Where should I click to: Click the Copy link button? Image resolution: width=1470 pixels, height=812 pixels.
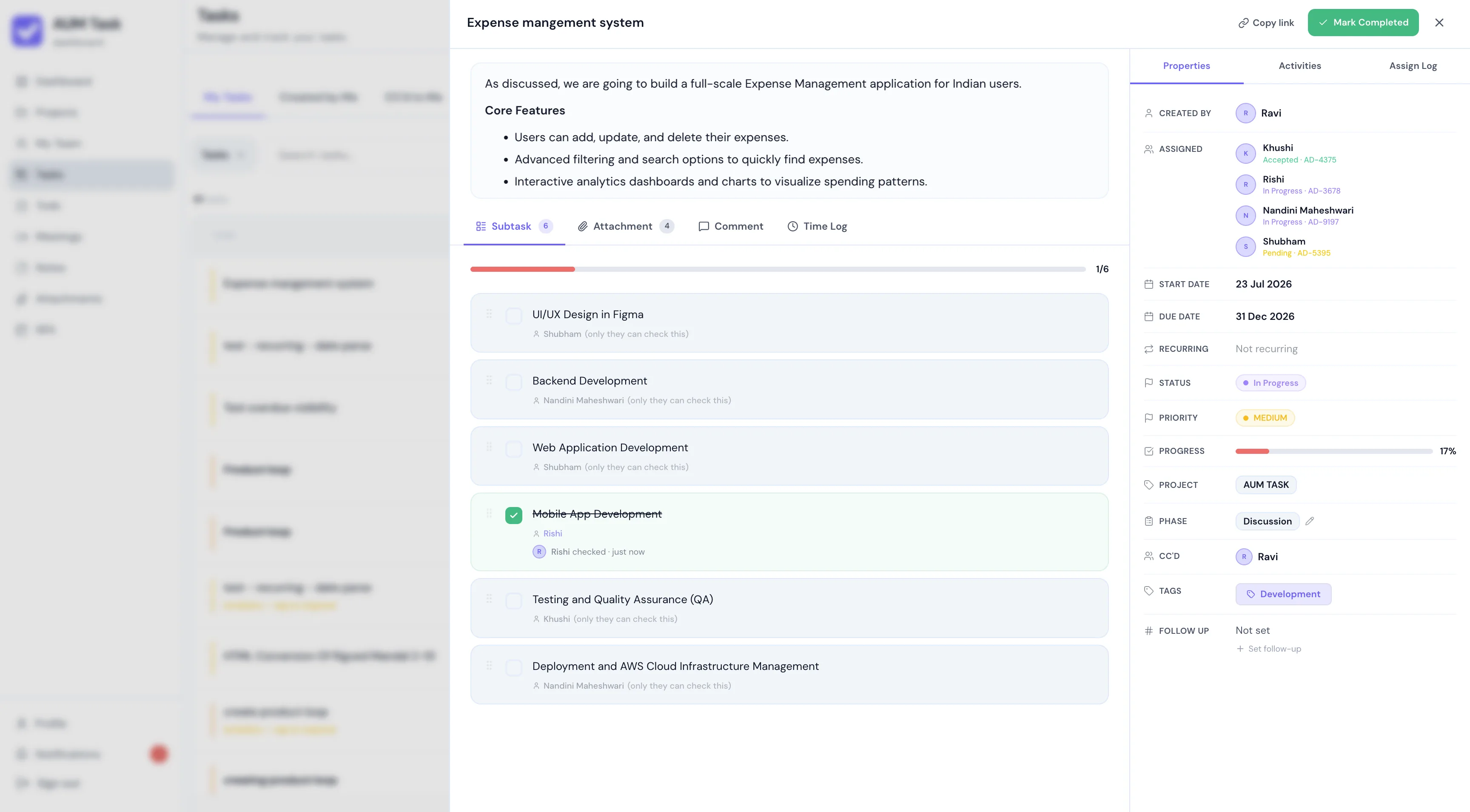[x=1266, y=23]
